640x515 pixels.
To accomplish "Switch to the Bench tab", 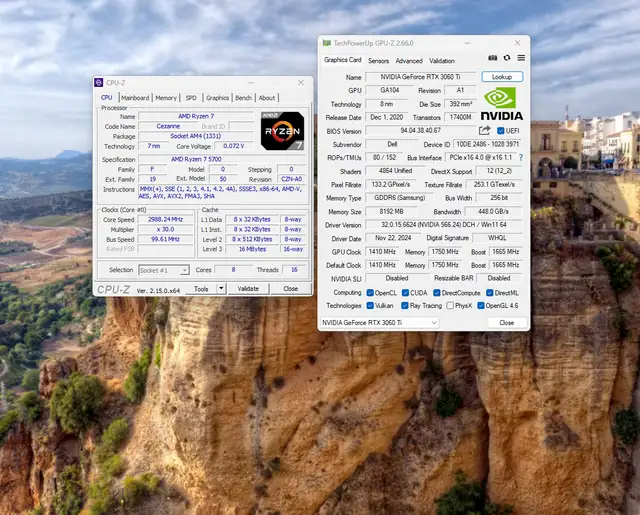I will pyautogui.click(x=243, y=98).
